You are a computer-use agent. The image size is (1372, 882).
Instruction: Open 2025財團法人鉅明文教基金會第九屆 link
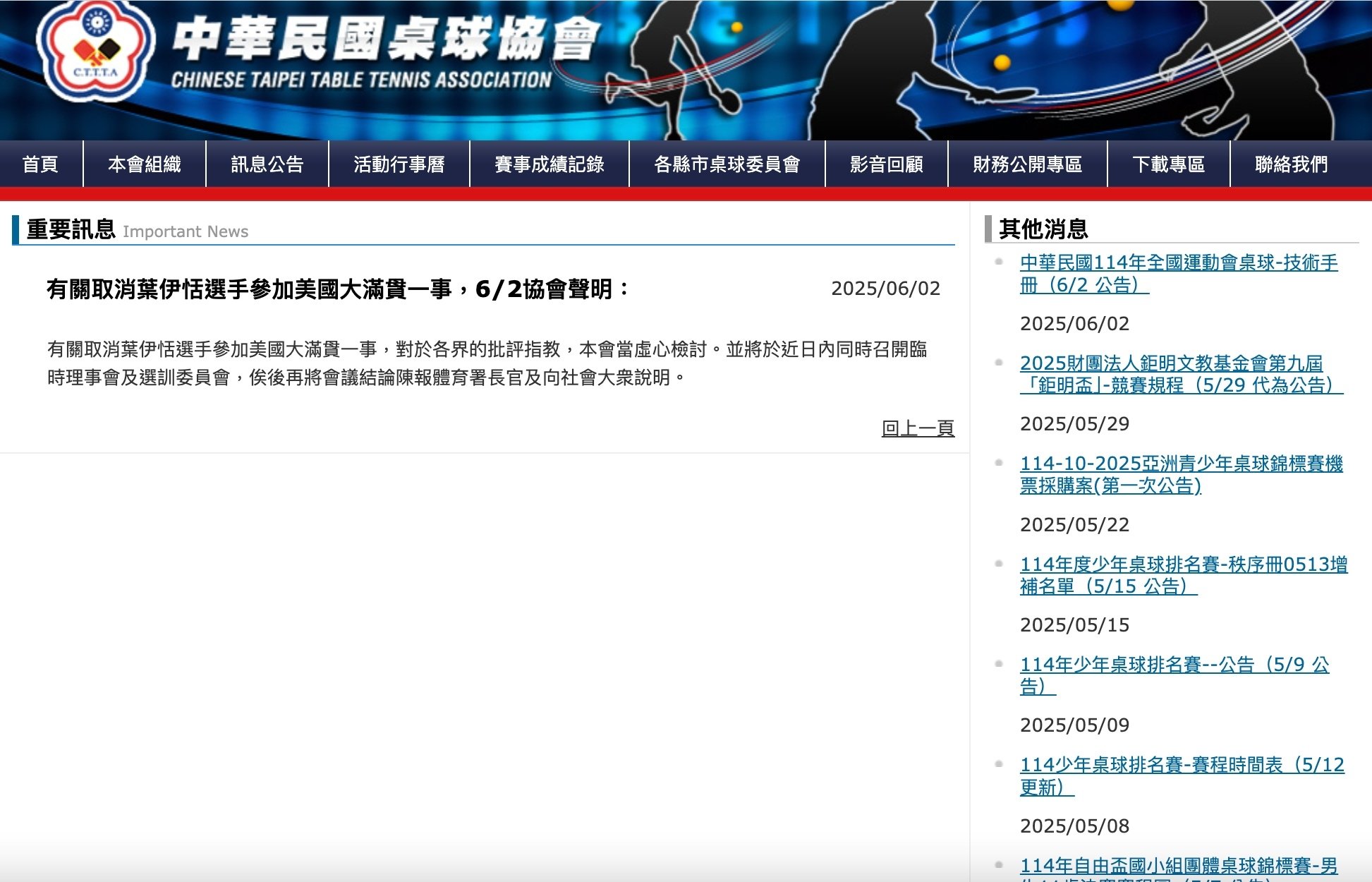1182,374
